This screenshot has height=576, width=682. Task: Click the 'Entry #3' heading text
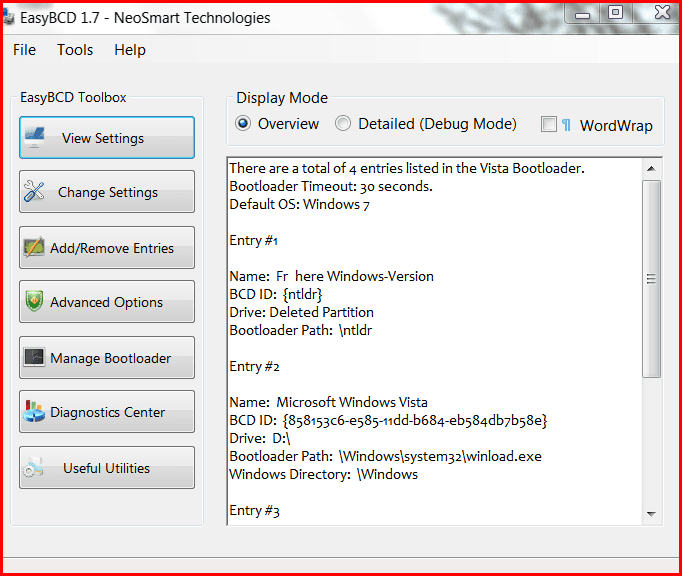[254, 511]
